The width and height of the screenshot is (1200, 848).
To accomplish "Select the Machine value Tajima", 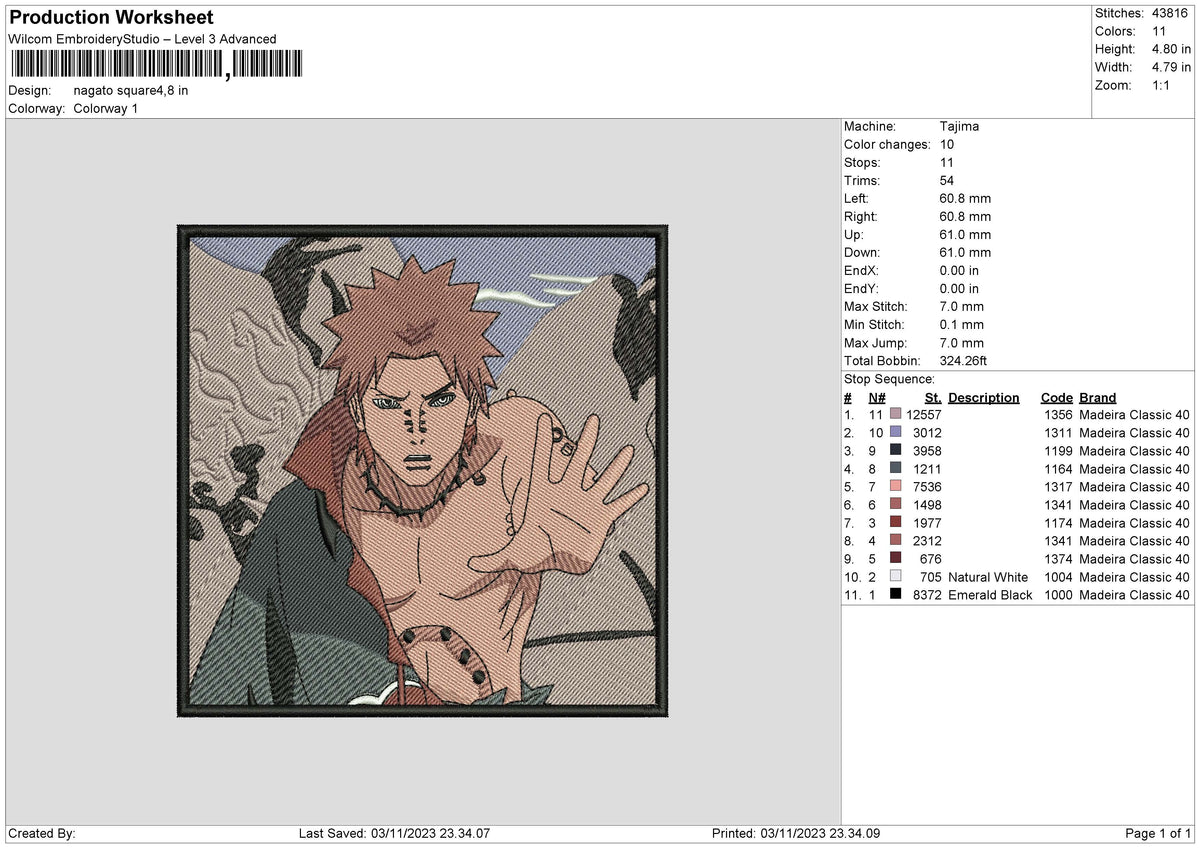I will (959, 127).
